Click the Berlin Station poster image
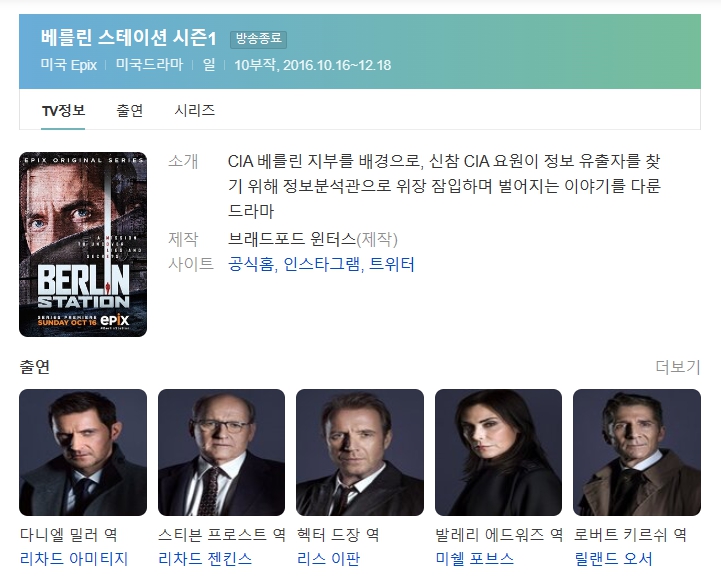The width and height of the screenshot is (721, 580). [83, 244]
